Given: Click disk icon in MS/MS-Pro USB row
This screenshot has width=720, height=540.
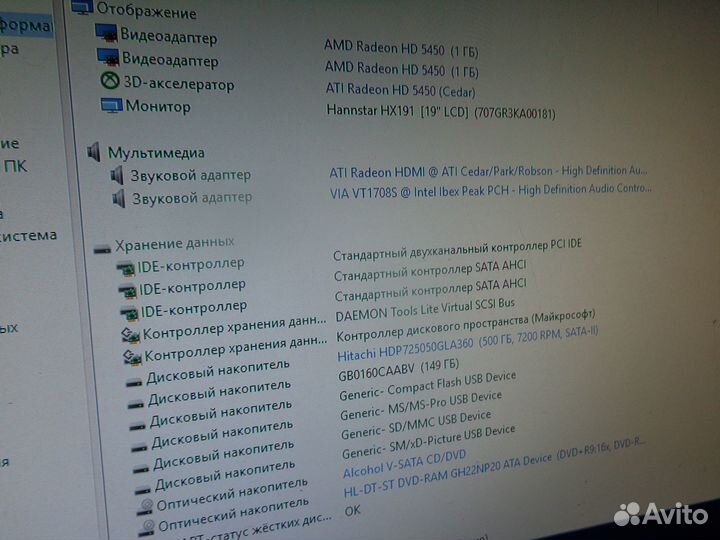Looking at the screenshot, I should tap(139, 448).
